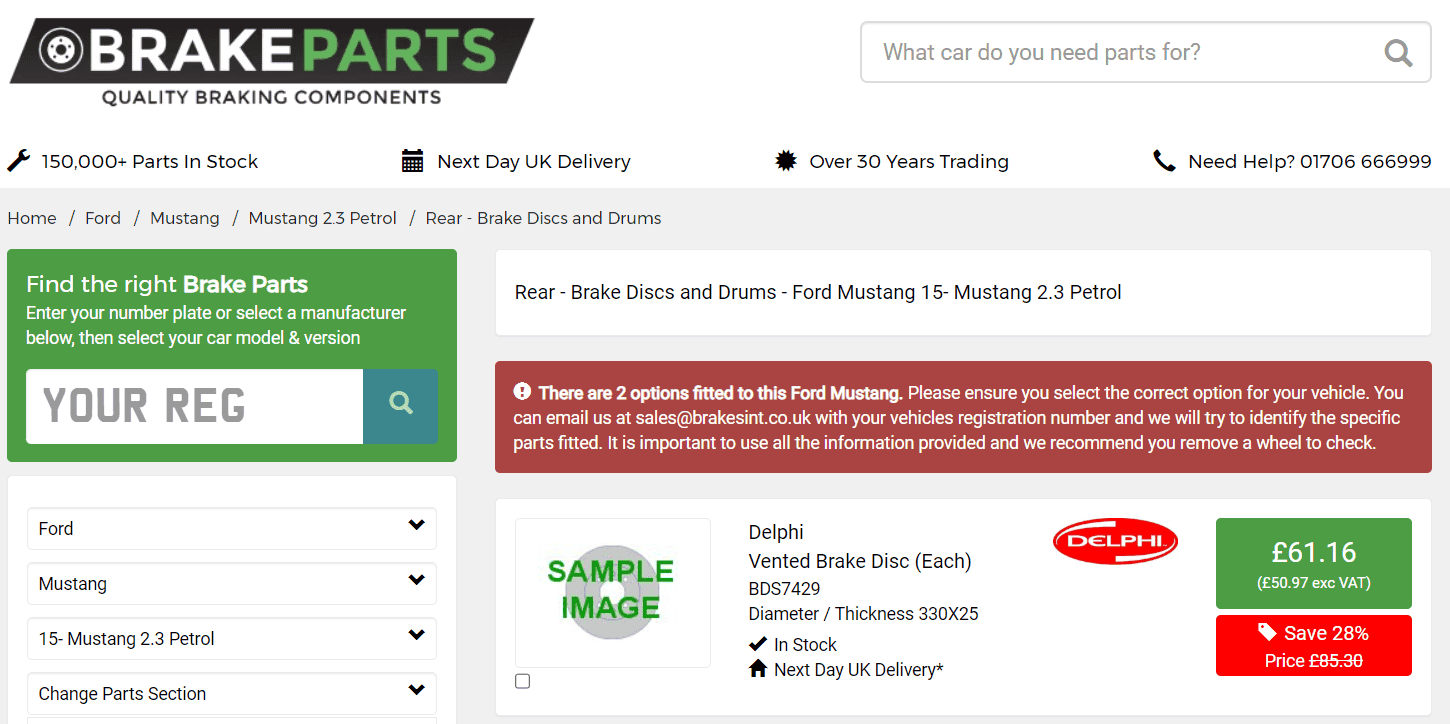Go to Home in the breadcrumb
This screenshot has height=724, width=1450.
(x=32, y=218)
